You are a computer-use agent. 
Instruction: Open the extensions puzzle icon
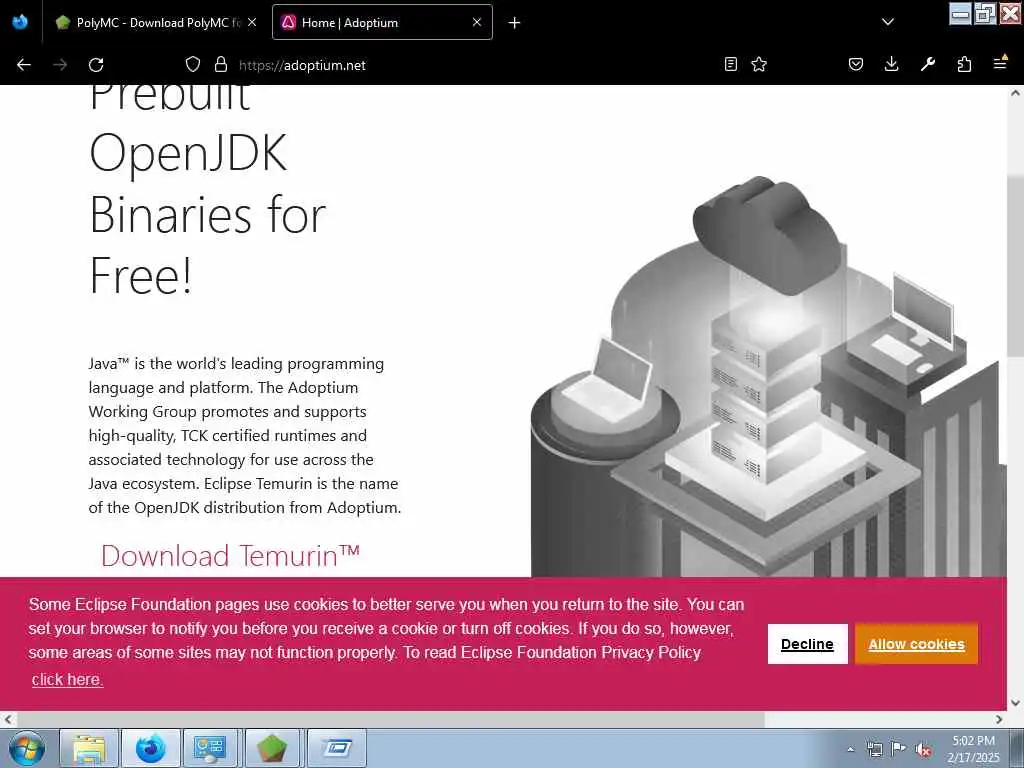(964, 64)
